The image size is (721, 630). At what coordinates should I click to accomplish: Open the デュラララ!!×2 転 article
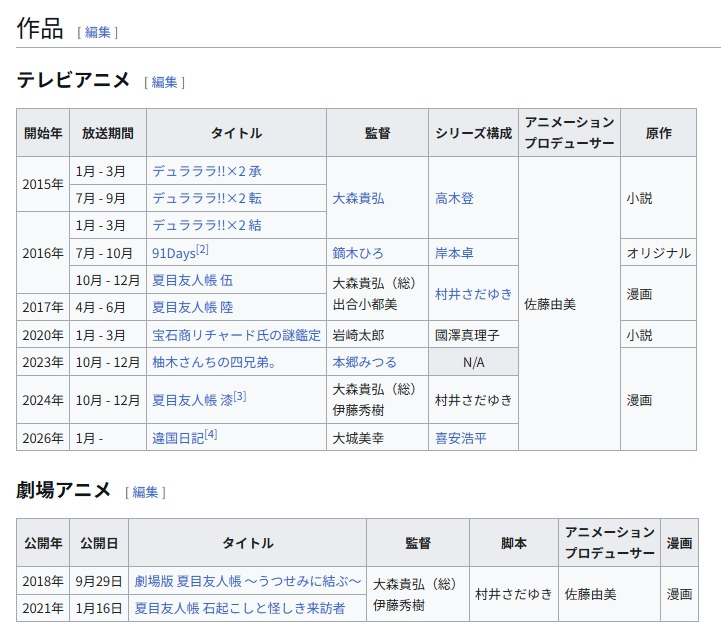(x=207, y=198)
